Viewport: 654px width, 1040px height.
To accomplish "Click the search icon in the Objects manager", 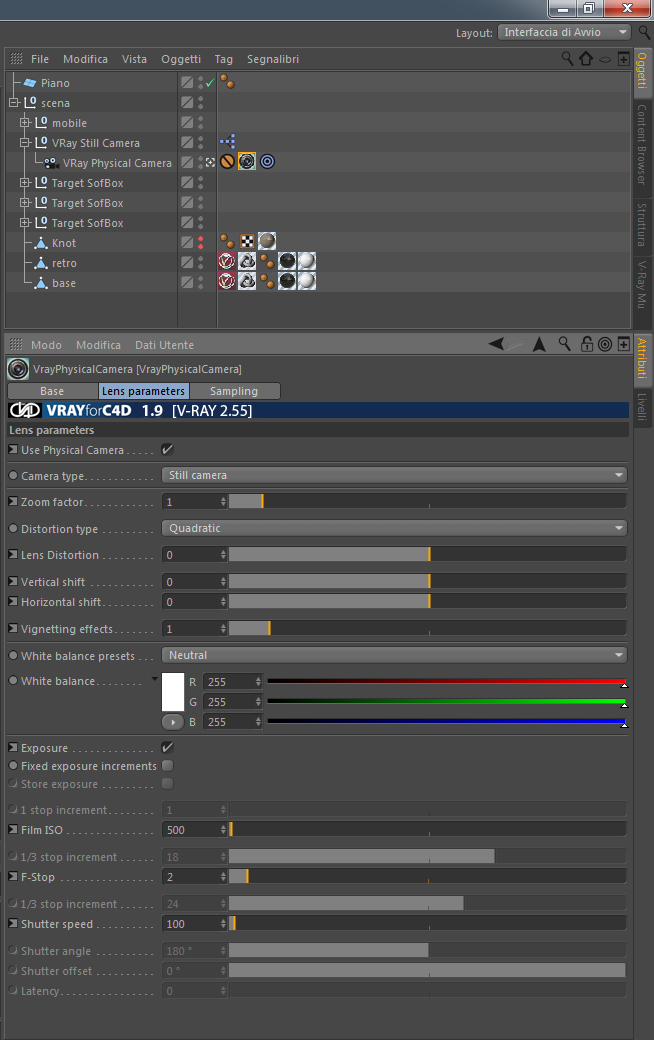I will [x=567, y=58].
